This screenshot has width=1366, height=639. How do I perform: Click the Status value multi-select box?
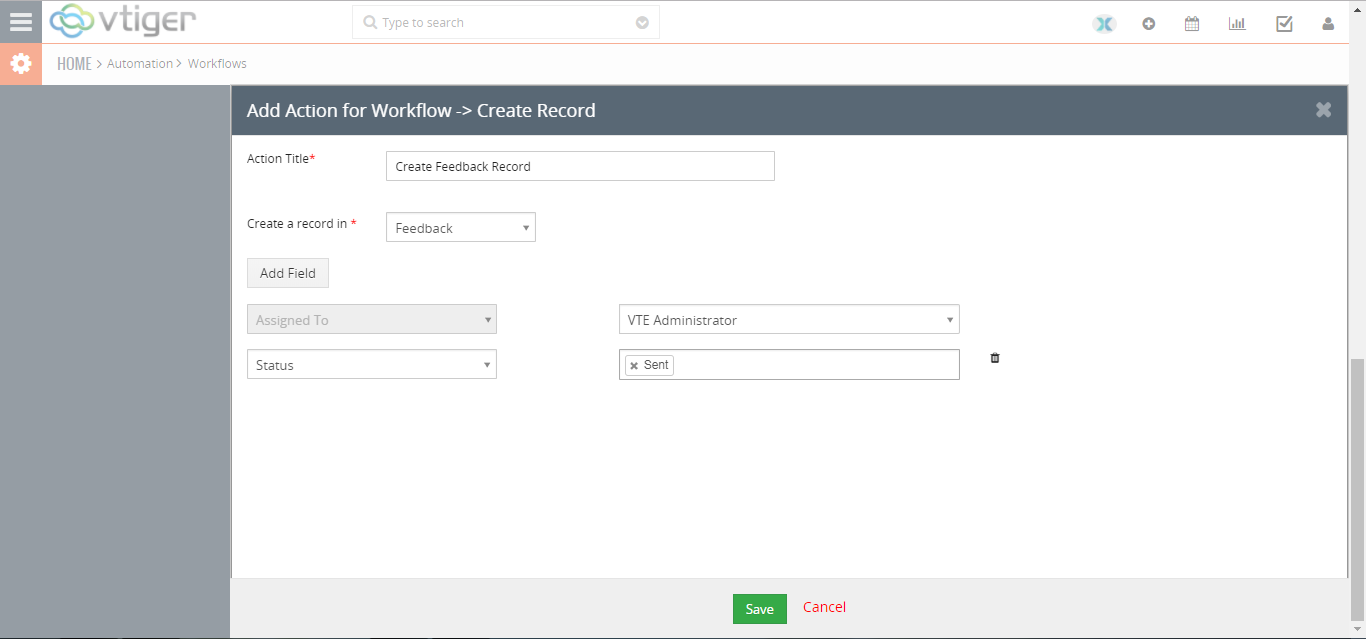pyautogui.click(x=789, y=365)
